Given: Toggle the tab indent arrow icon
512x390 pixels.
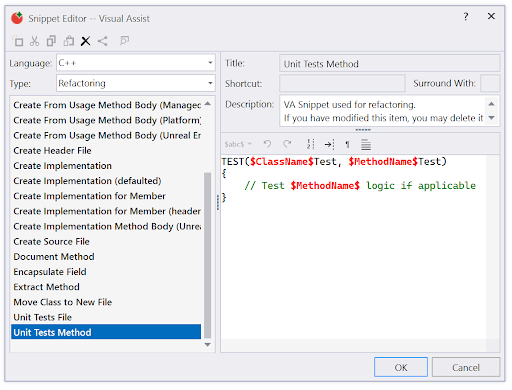Looking at the screenshot, I should (x=329, y=144).
